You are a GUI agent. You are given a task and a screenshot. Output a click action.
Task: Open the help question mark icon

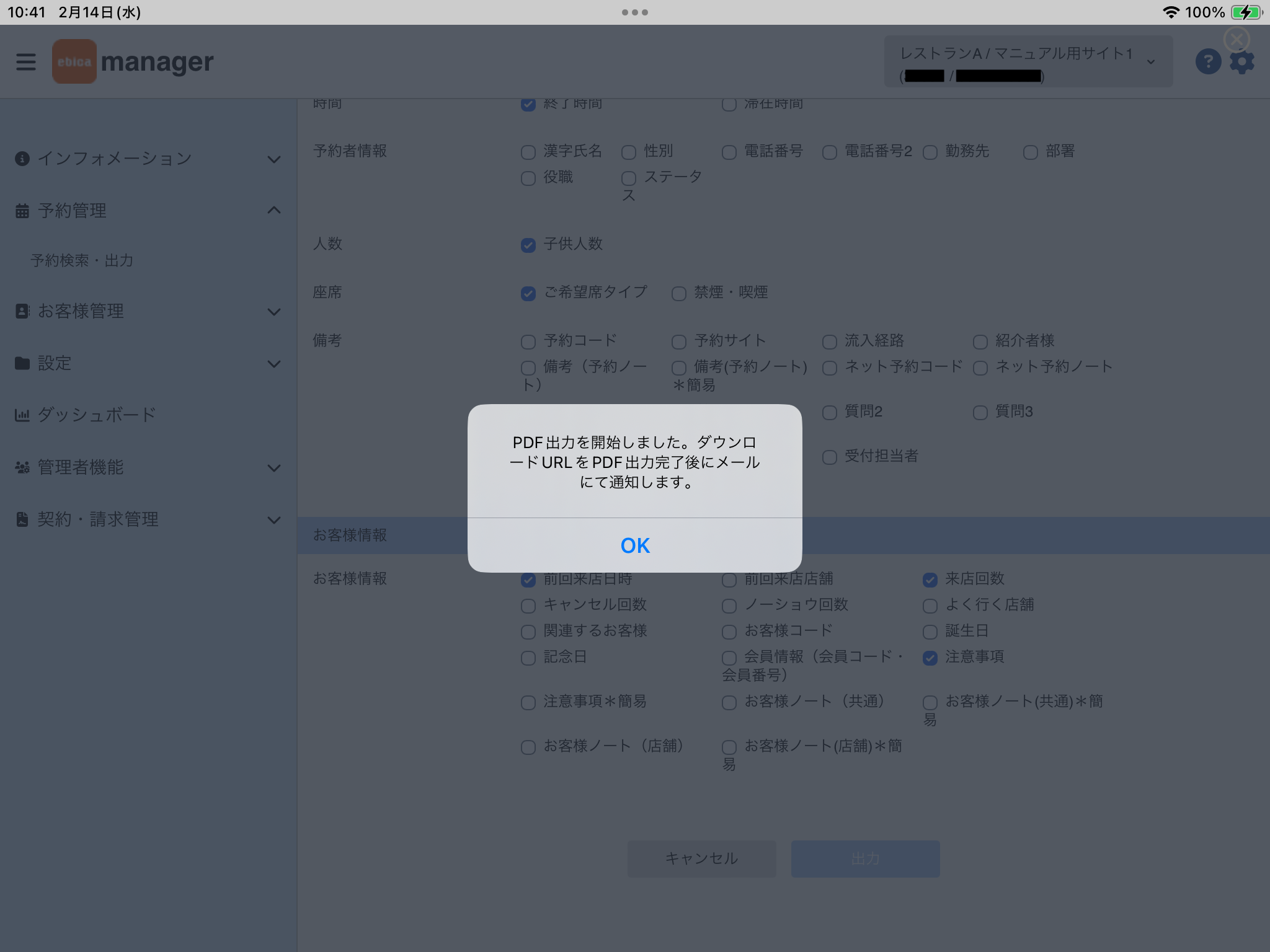pos(1208,61)
